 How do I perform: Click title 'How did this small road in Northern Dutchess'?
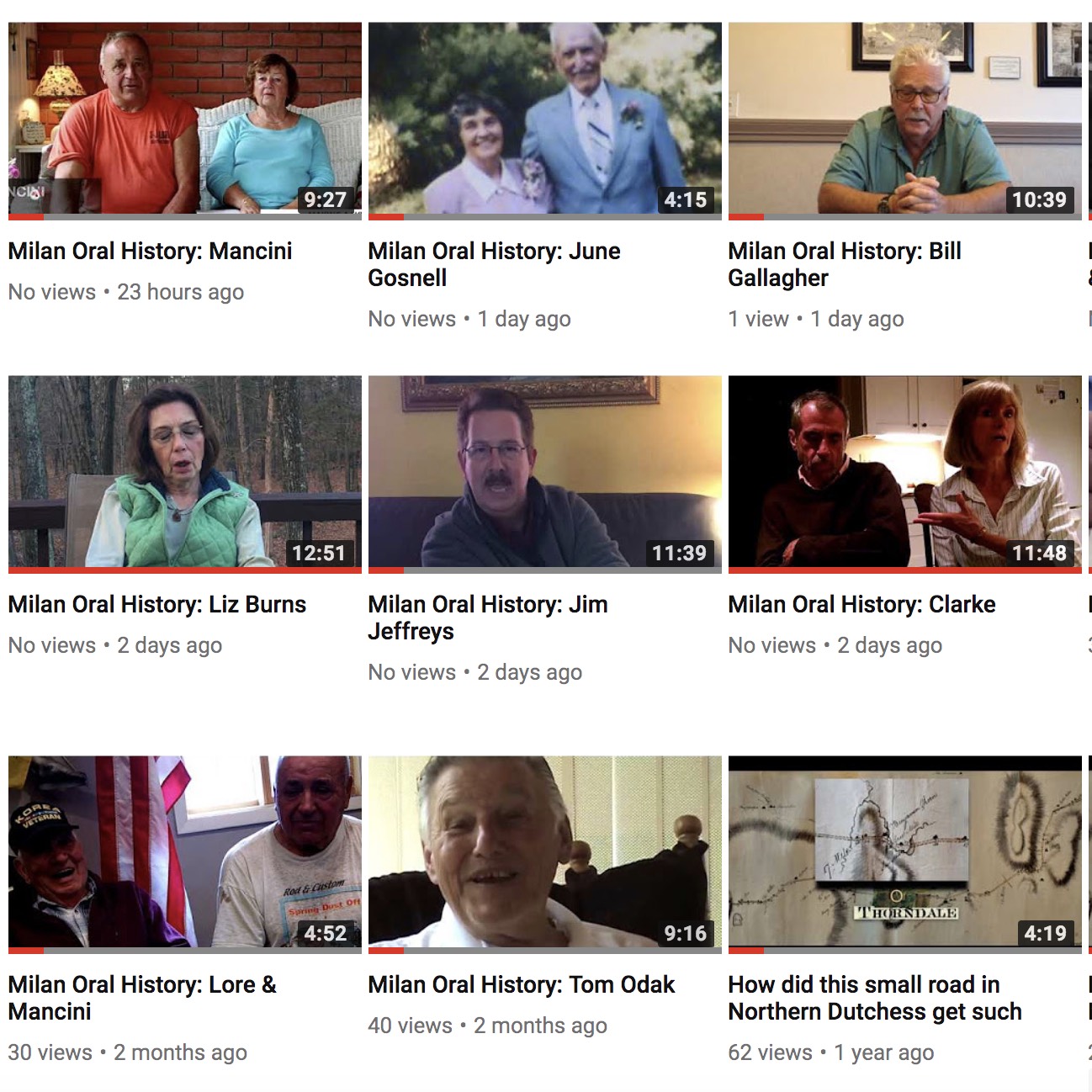[875, 998]
